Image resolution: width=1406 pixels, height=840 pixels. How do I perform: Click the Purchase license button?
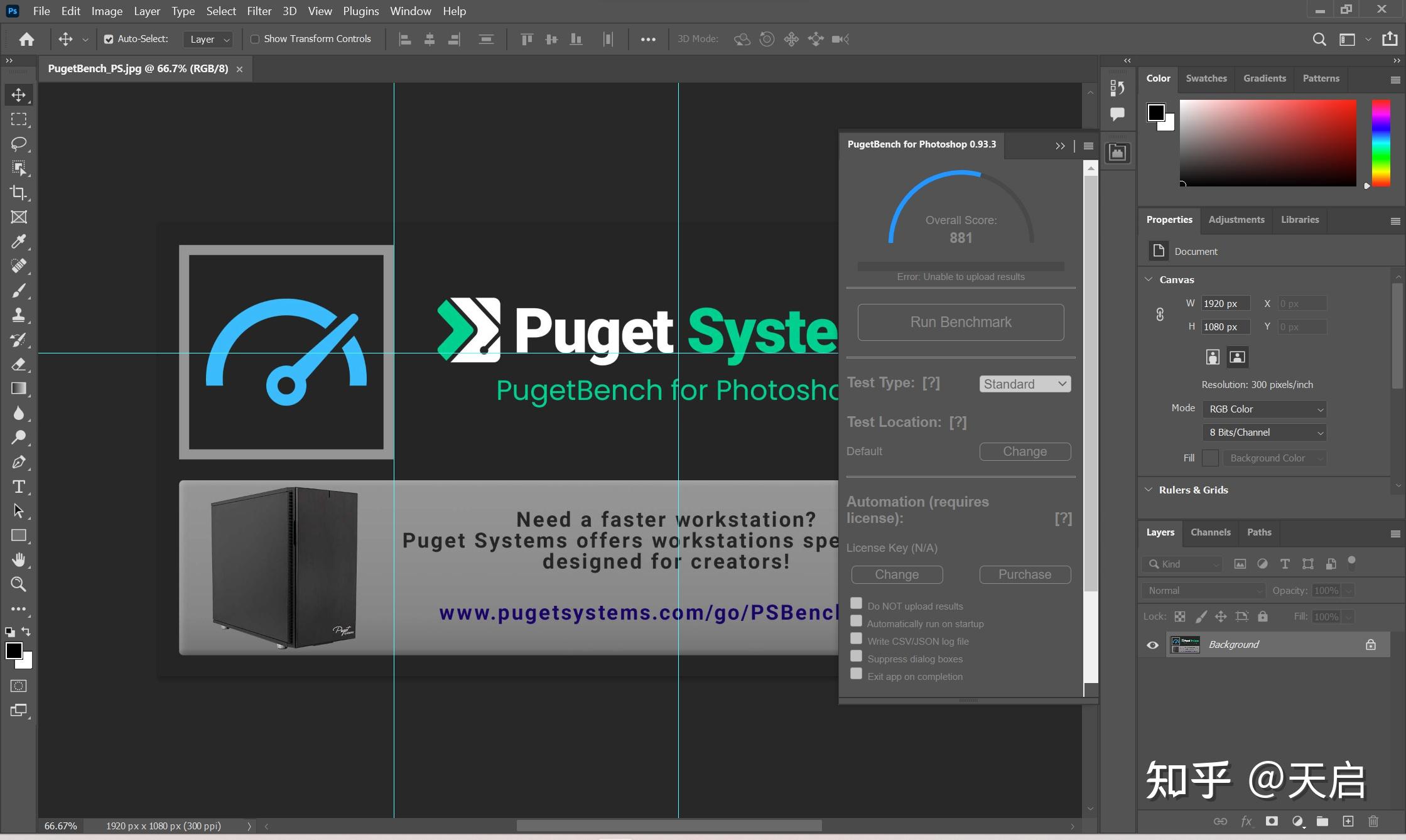(x=1024, y=574)
